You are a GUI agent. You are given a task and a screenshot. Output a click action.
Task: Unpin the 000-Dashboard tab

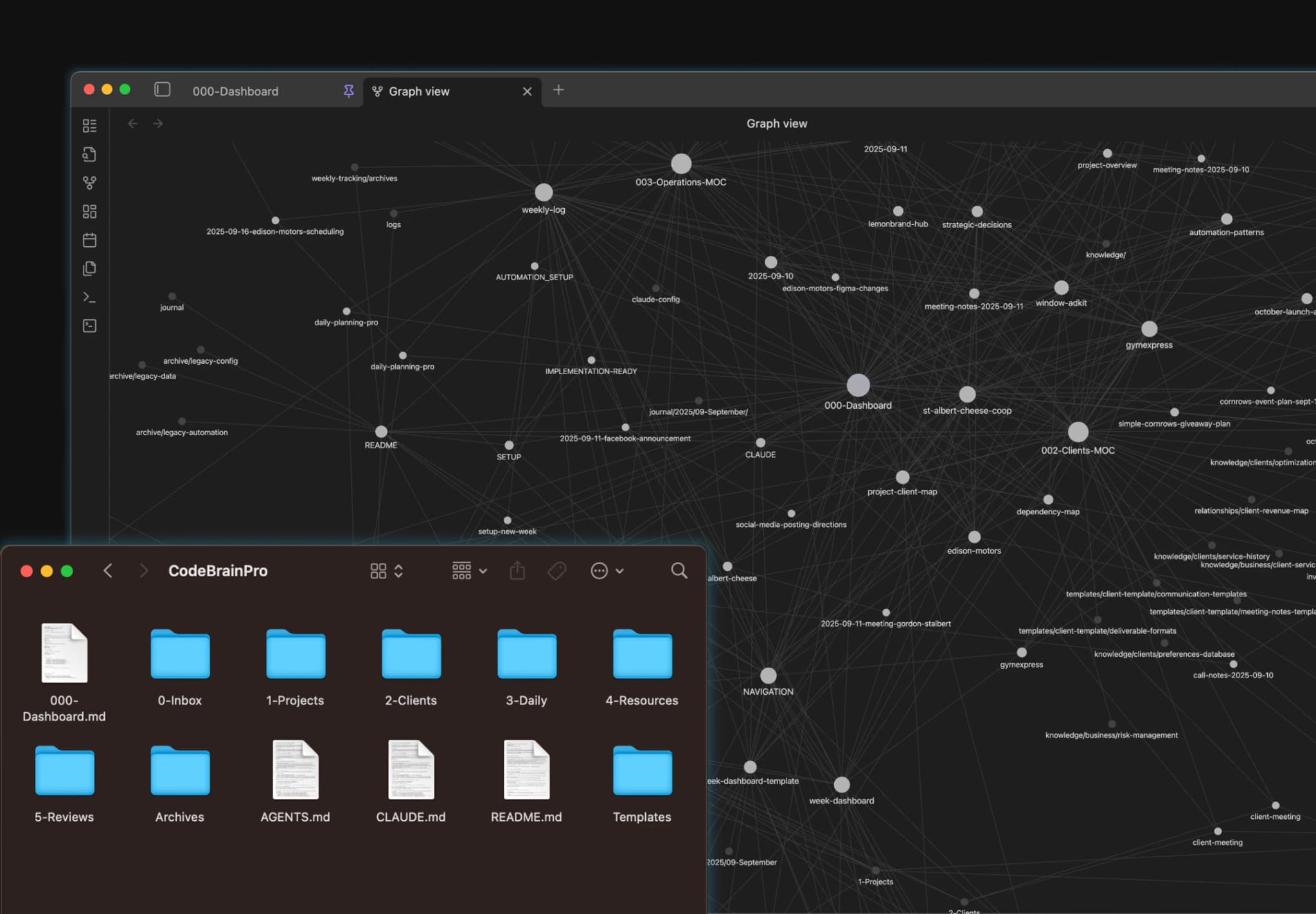click(x=348, y=91)
